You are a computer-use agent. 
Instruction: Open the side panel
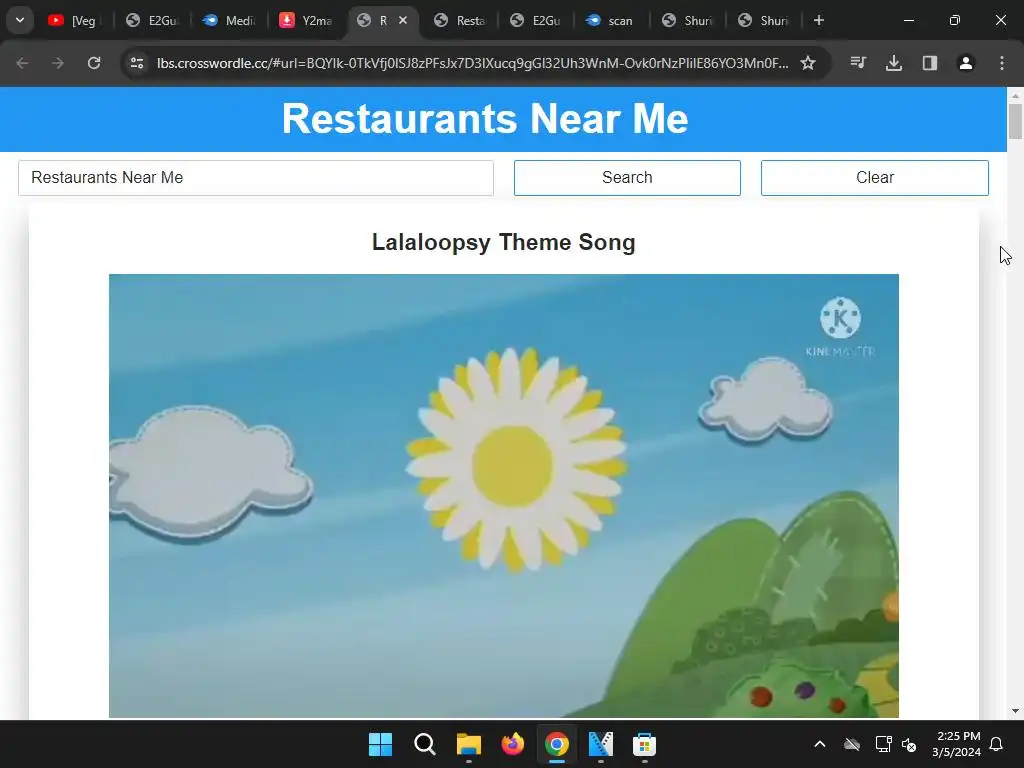[x=930, y=63]
